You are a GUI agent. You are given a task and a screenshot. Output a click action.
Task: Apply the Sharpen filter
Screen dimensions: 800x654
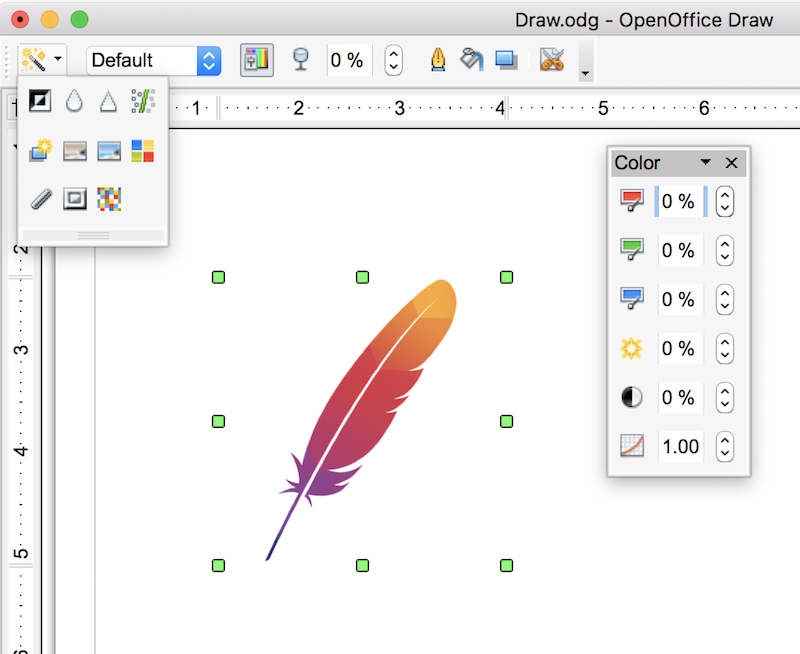[x=108, y=100]
